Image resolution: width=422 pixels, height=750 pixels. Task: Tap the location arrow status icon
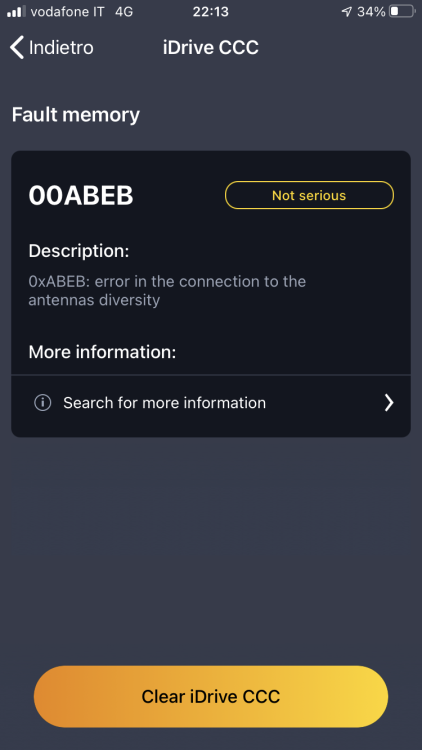point(346,11)
